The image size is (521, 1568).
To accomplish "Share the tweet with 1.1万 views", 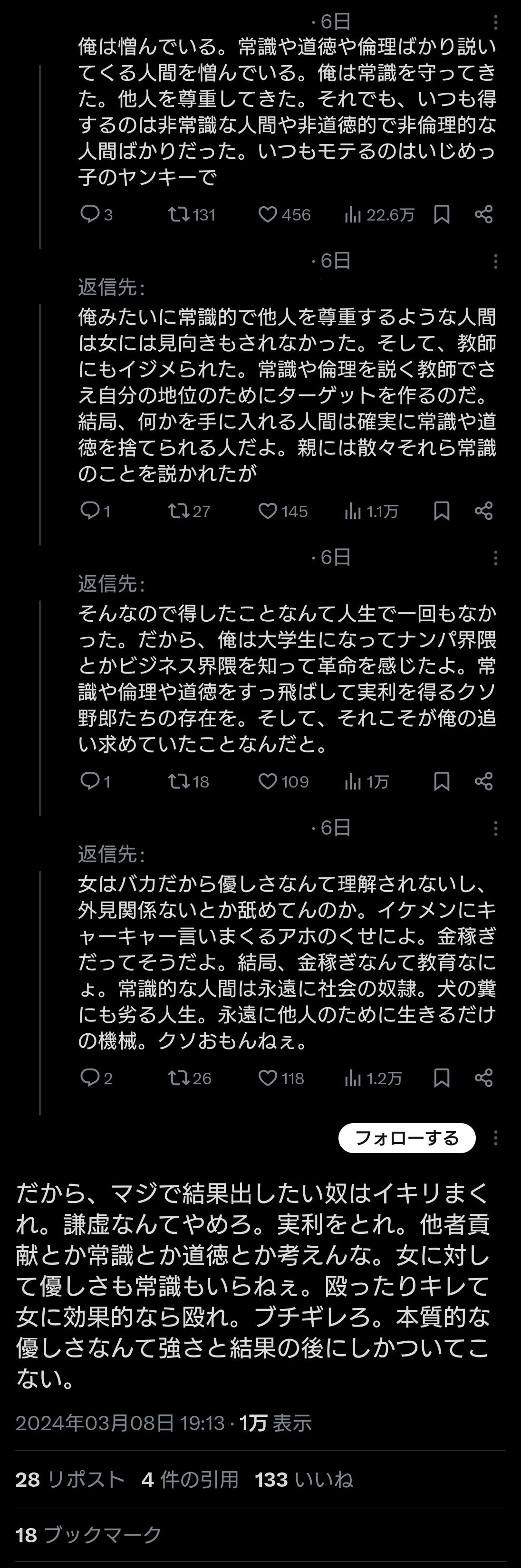I will tap(484, 510).
